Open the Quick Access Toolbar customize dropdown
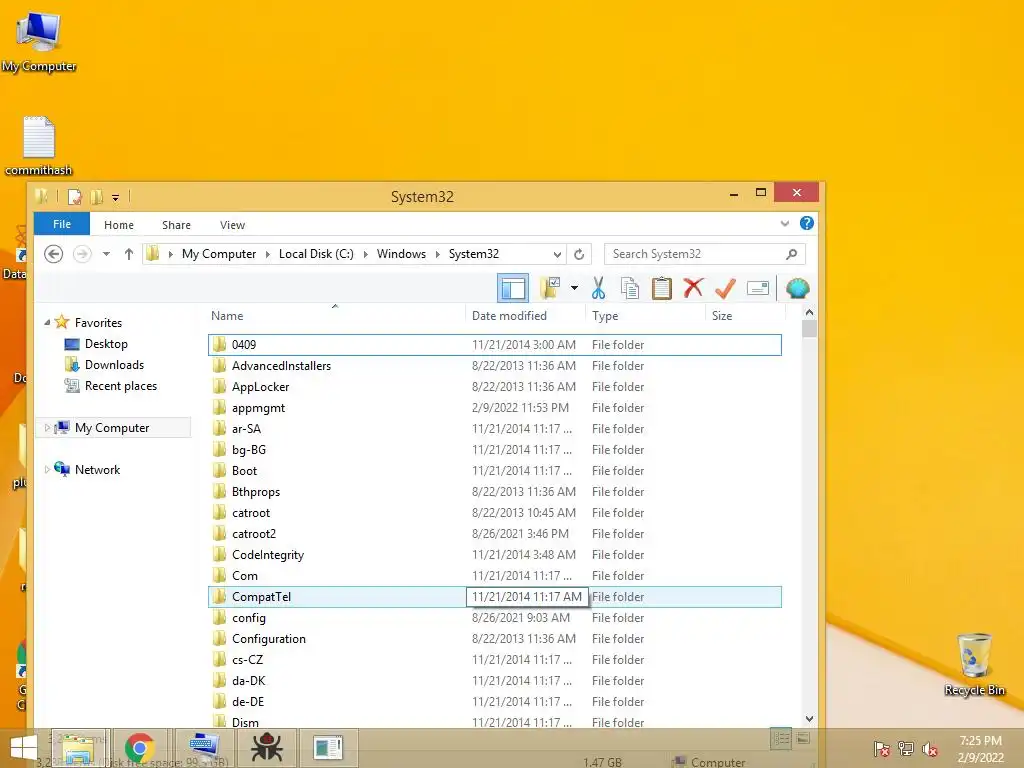The height and width of the screenshot is (768, 1024). tap(116, 197)
